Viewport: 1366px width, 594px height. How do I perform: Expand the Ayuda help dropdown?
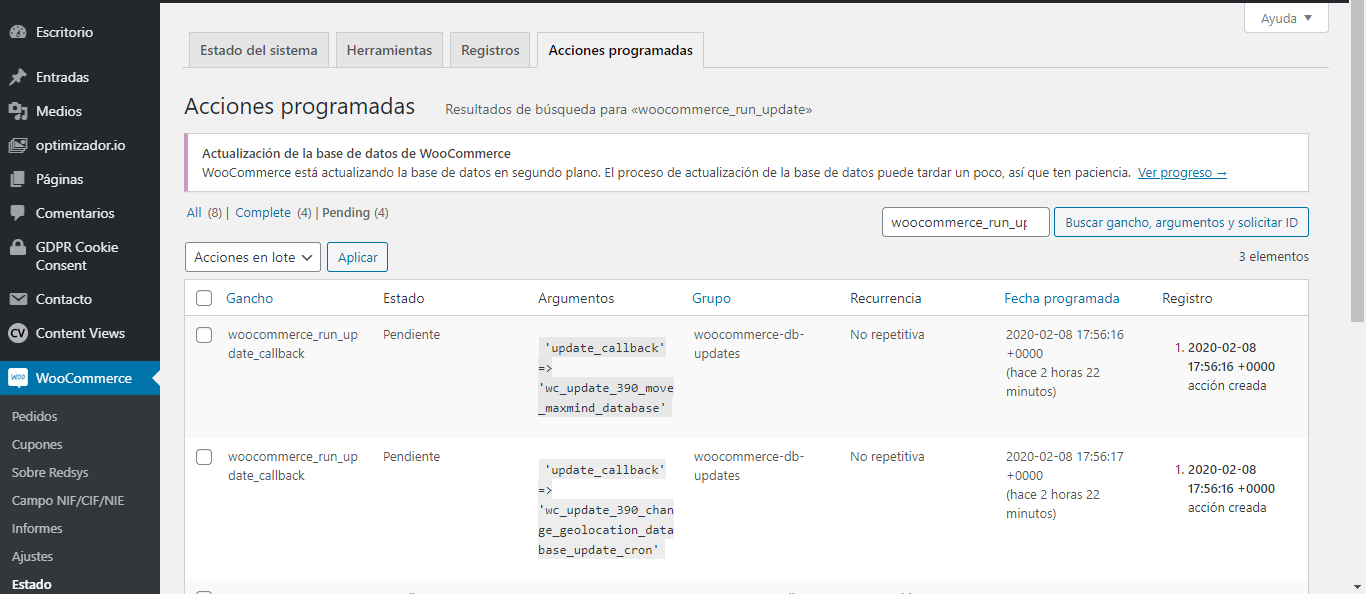pos(1286,18)
